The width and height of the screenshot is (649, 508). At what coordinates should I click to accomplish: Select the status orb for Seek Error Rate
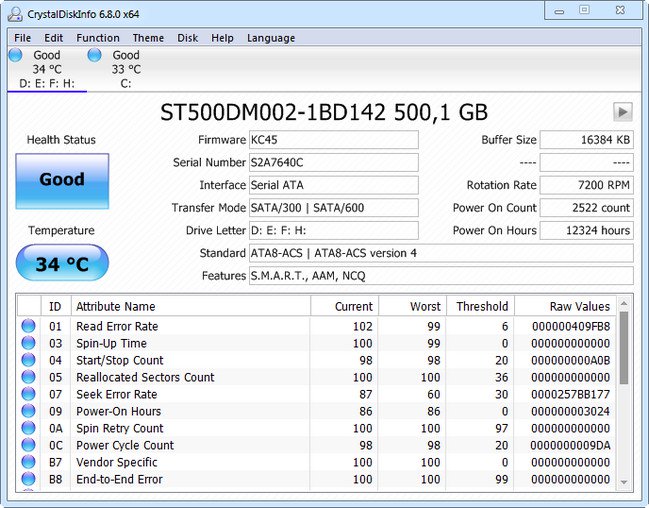pyautogui.click(x=28, y=394)
